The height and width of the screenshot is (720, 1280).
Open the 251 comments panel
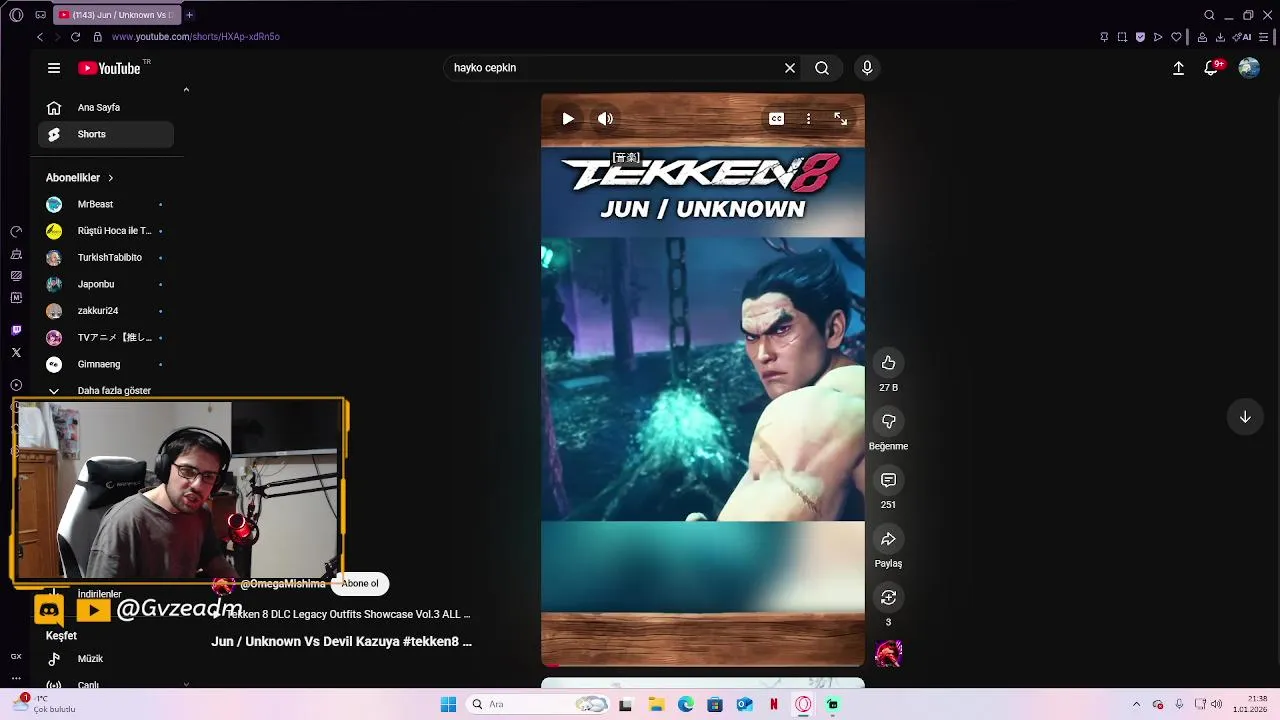888,480
